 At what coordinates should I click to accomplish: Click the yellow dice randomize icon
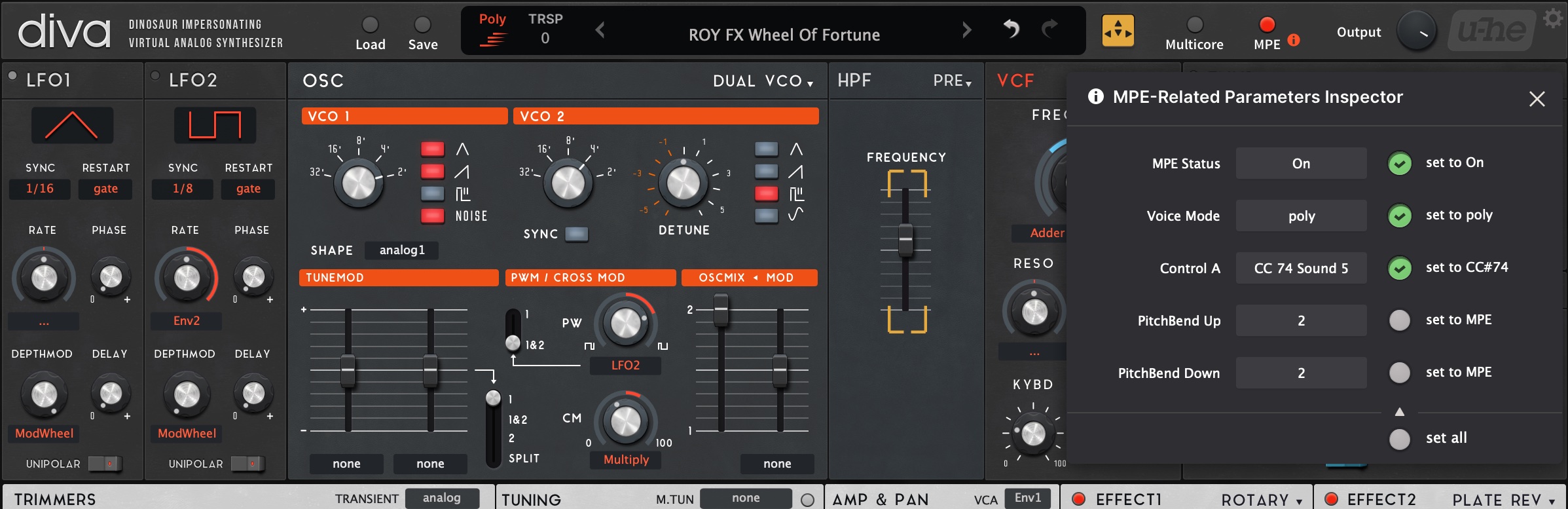[1118, 31]
